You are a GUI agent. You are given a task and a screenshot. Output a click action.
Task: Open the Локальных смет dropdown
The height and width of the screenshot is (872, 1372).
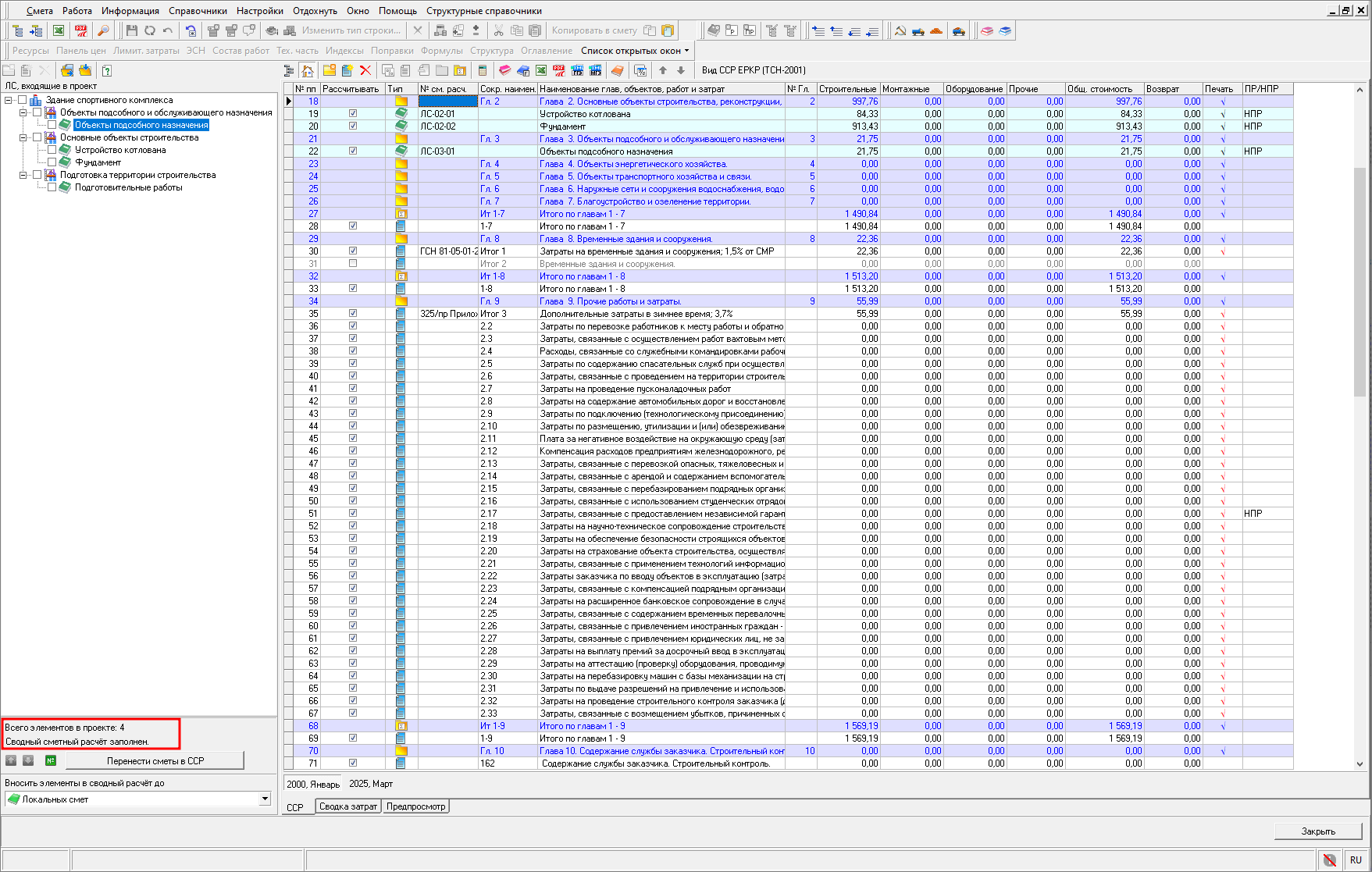pyautogui.click(x=265, y=799)
